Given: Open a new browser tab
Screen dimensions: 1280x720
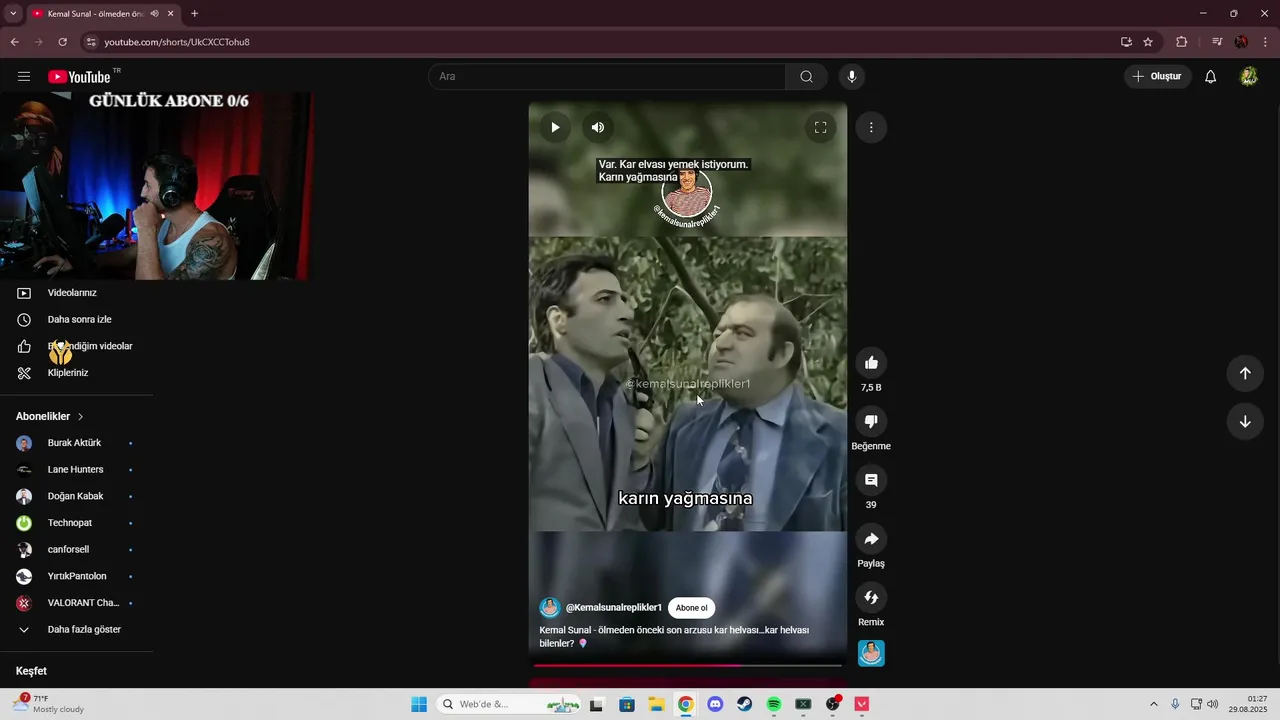Looking at the screenshot, I should [194, 14].
